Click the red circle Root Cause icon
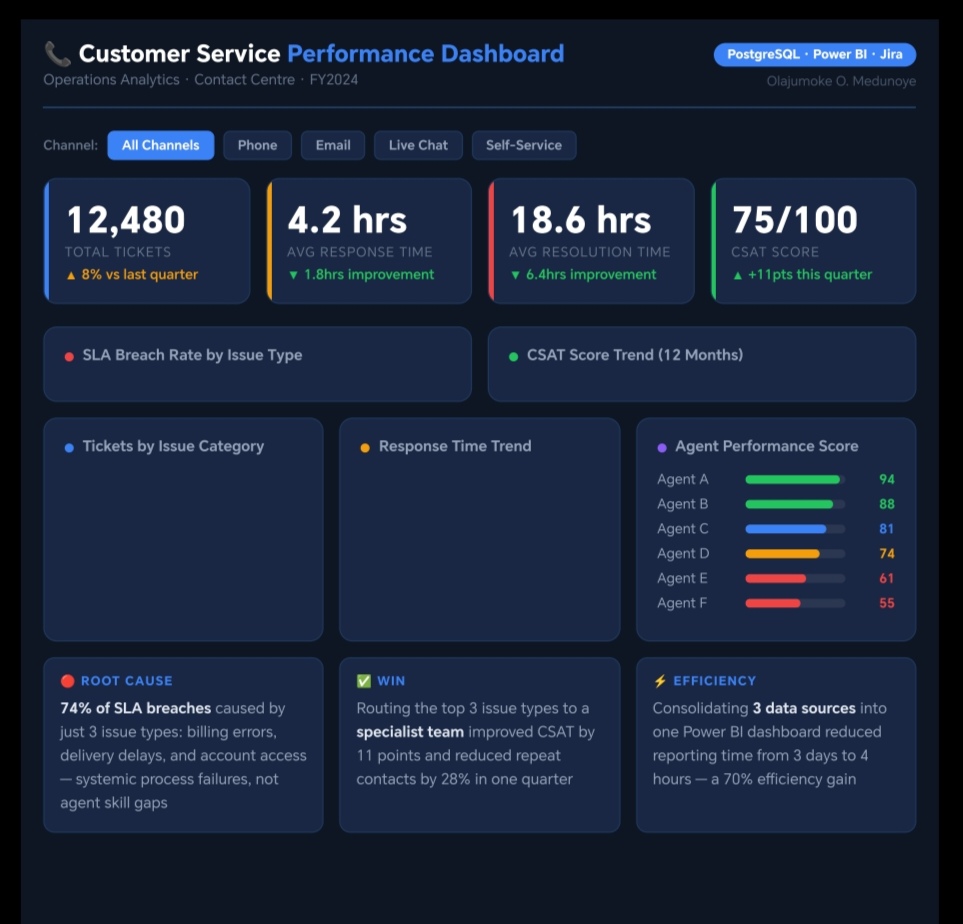 click(68, 681)
